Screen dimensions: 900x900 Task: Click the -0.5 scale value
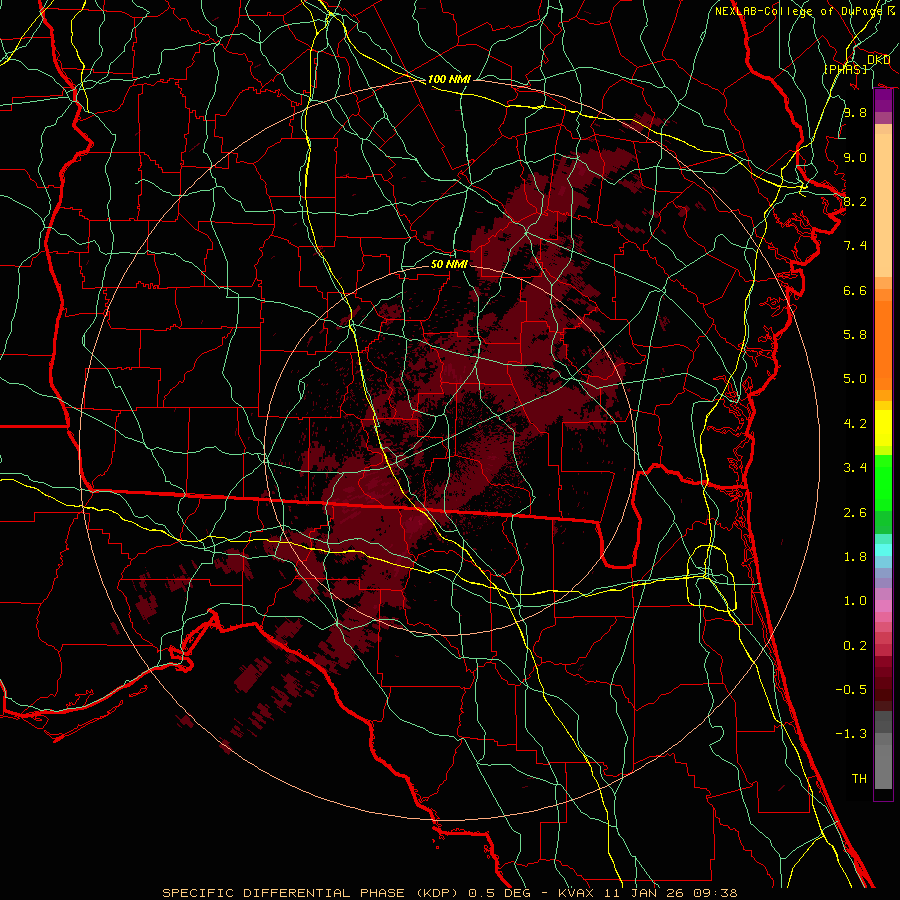851,690
